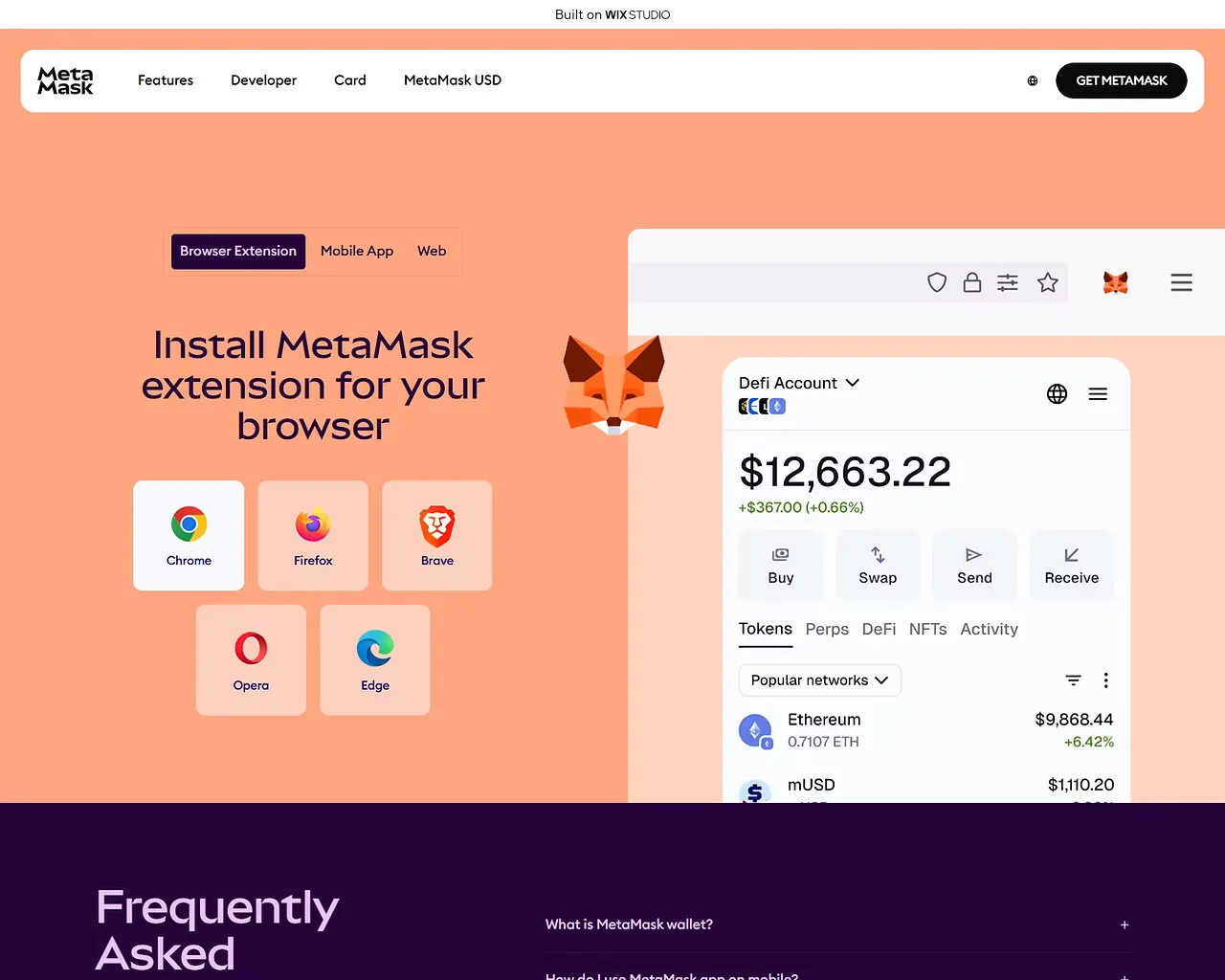Click the Ethereum token icon
The height and width of the screenshot is (980, 1225).
755,731
